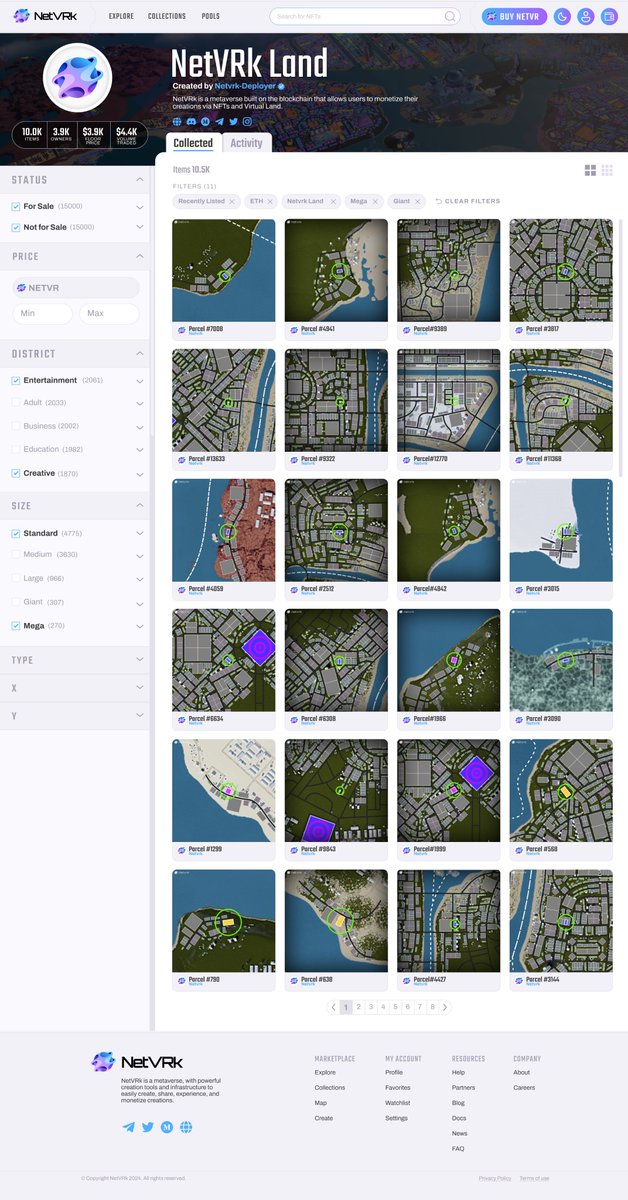Uncheck the Creative district checkbox

[x=16, y=473]
